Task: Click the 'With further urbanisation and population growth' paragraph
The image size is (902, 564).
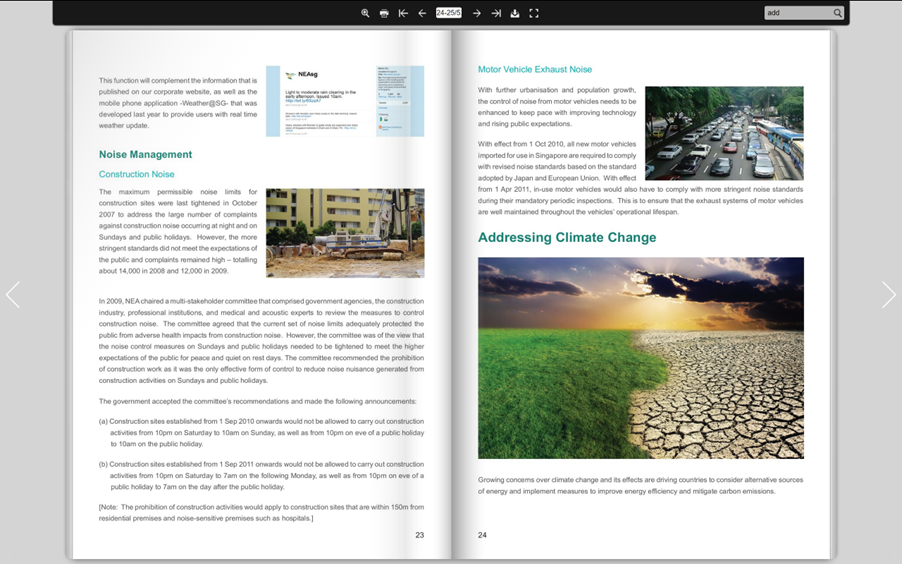Action: click(x=557, y=107)
